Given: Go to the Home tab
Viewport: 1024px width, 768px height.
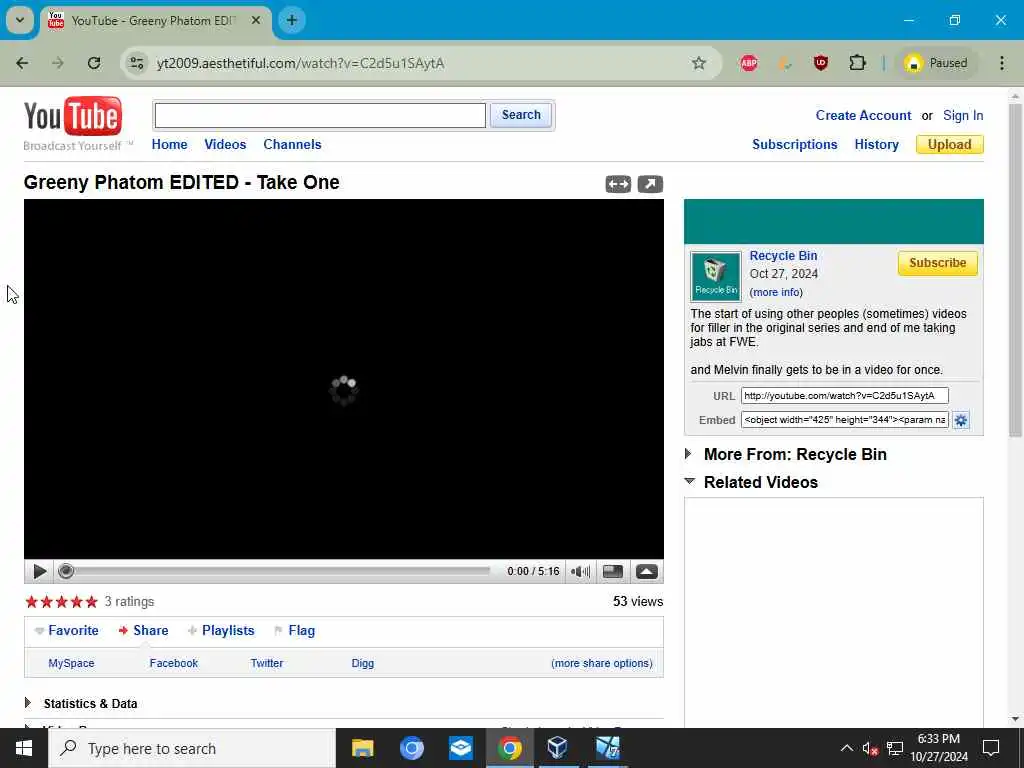Looking at the screenshot, I should [x=169, y=144].
